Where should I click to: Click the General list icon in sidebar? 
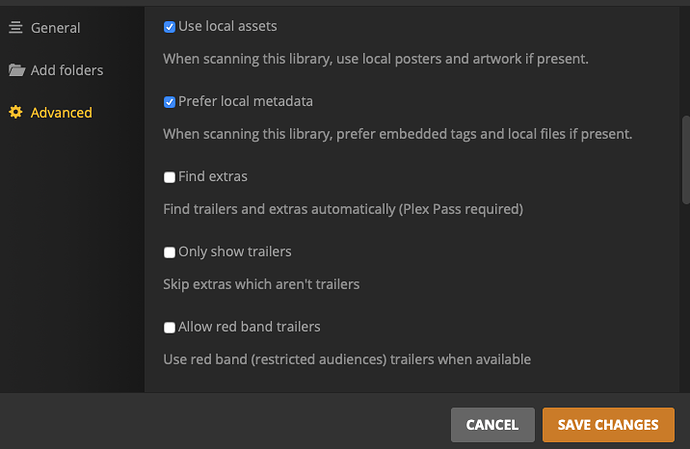pos(15,28)
